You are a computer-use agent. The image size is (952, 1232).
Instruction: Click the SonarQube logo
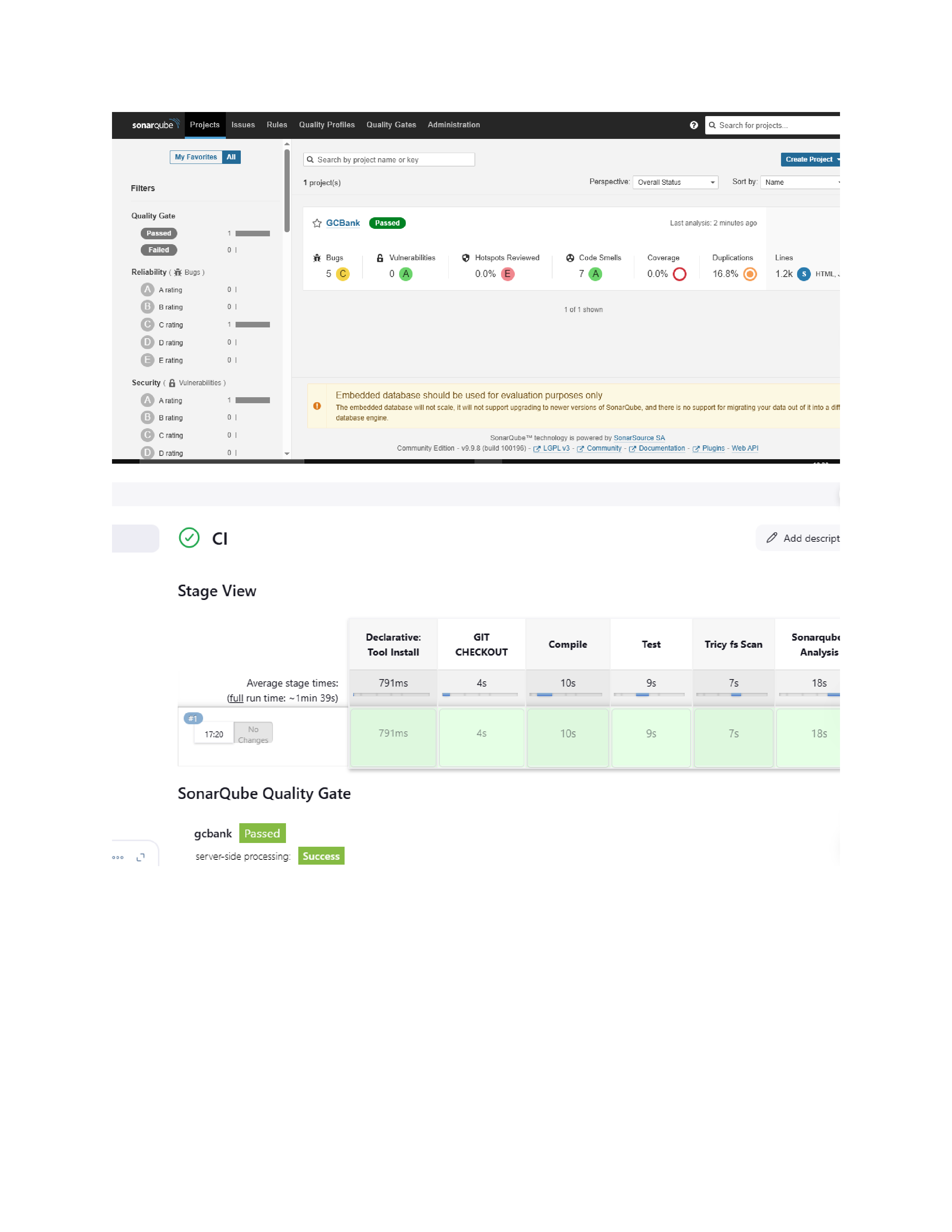[x=156, y=125]
